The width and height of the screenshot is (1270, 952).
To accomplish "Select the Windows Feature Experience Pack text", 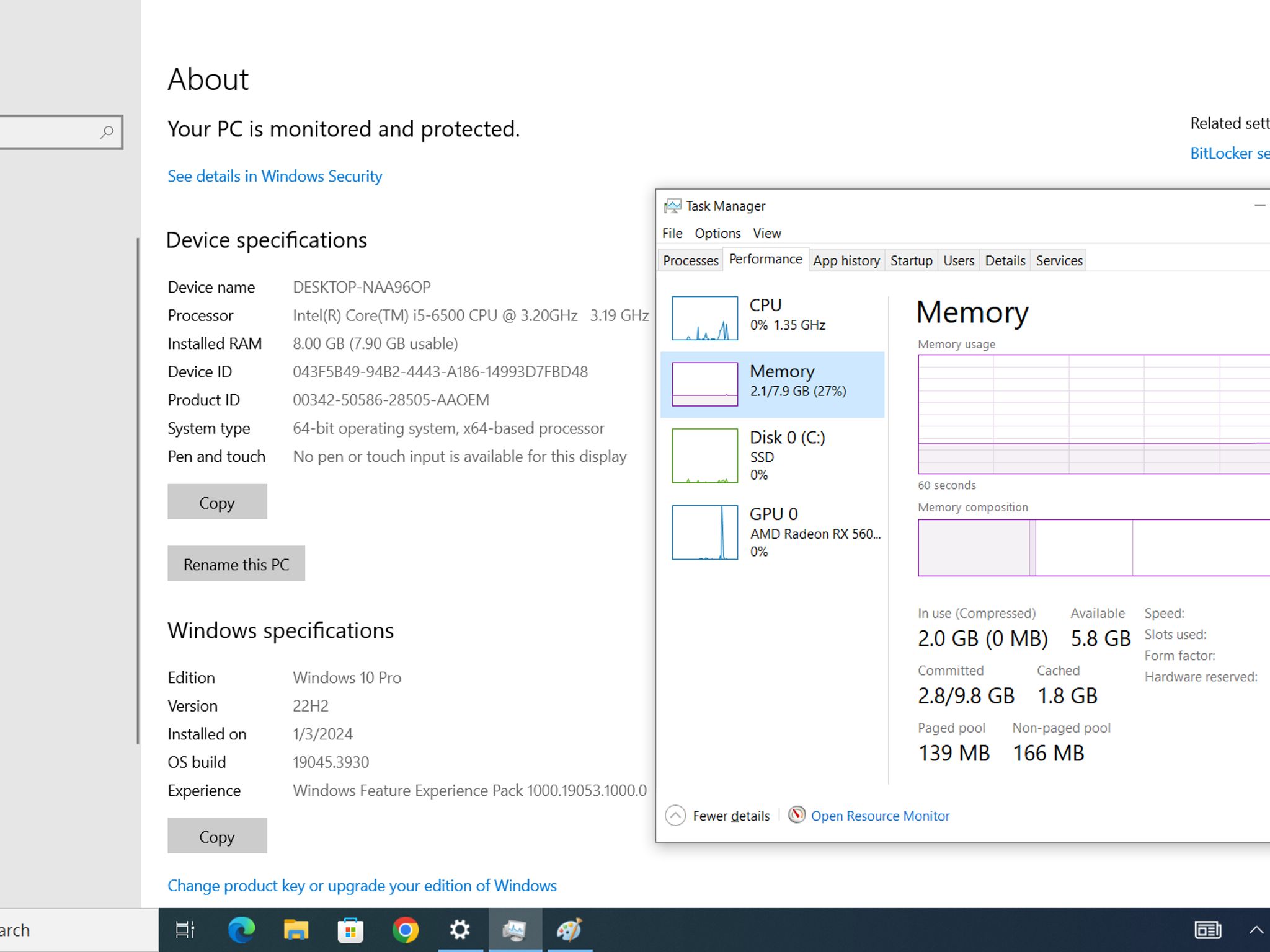I will point(469,790).
